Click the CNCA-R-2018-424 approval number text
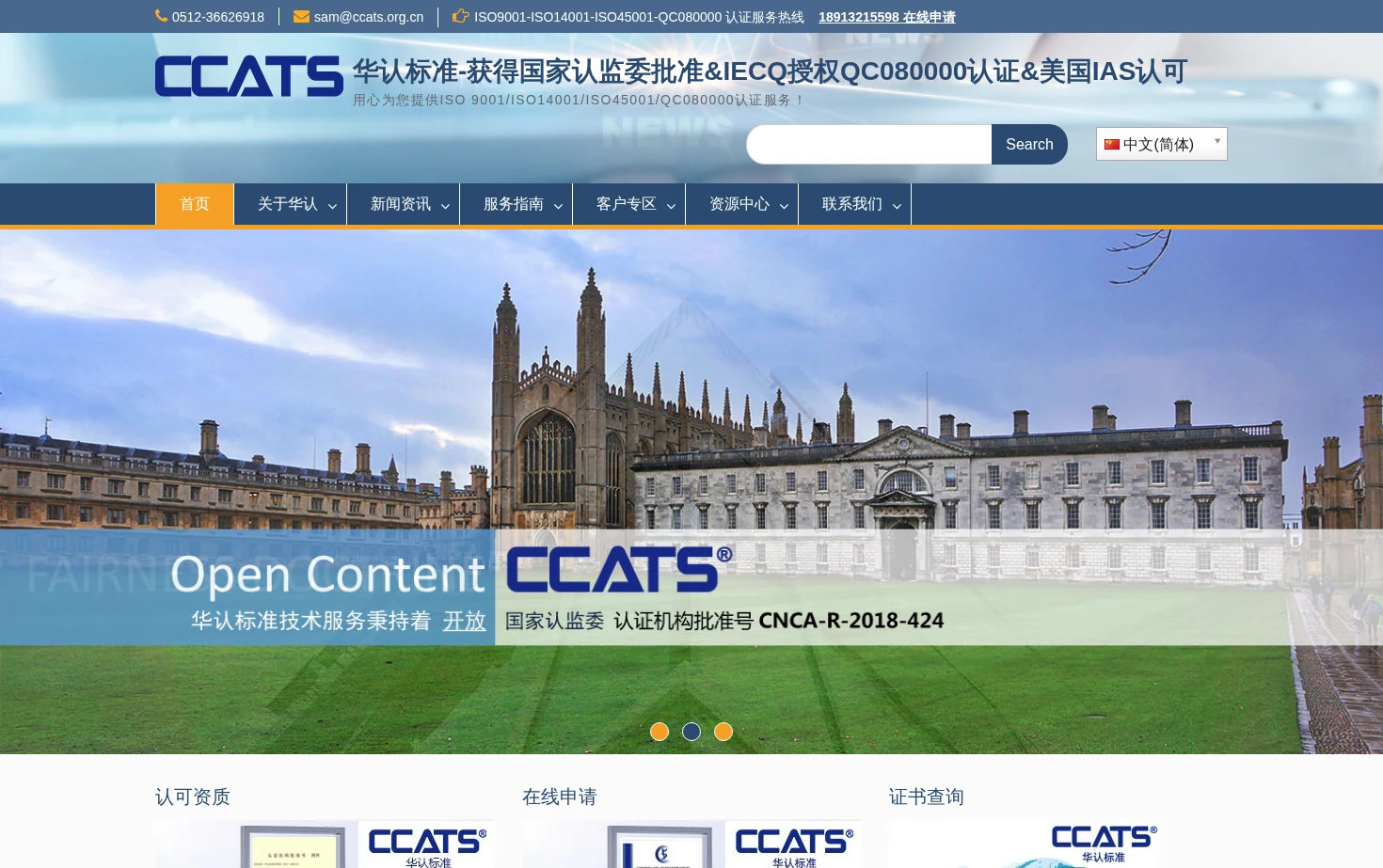This screenshot has width=1383, height=868. (x=851, y=621)
